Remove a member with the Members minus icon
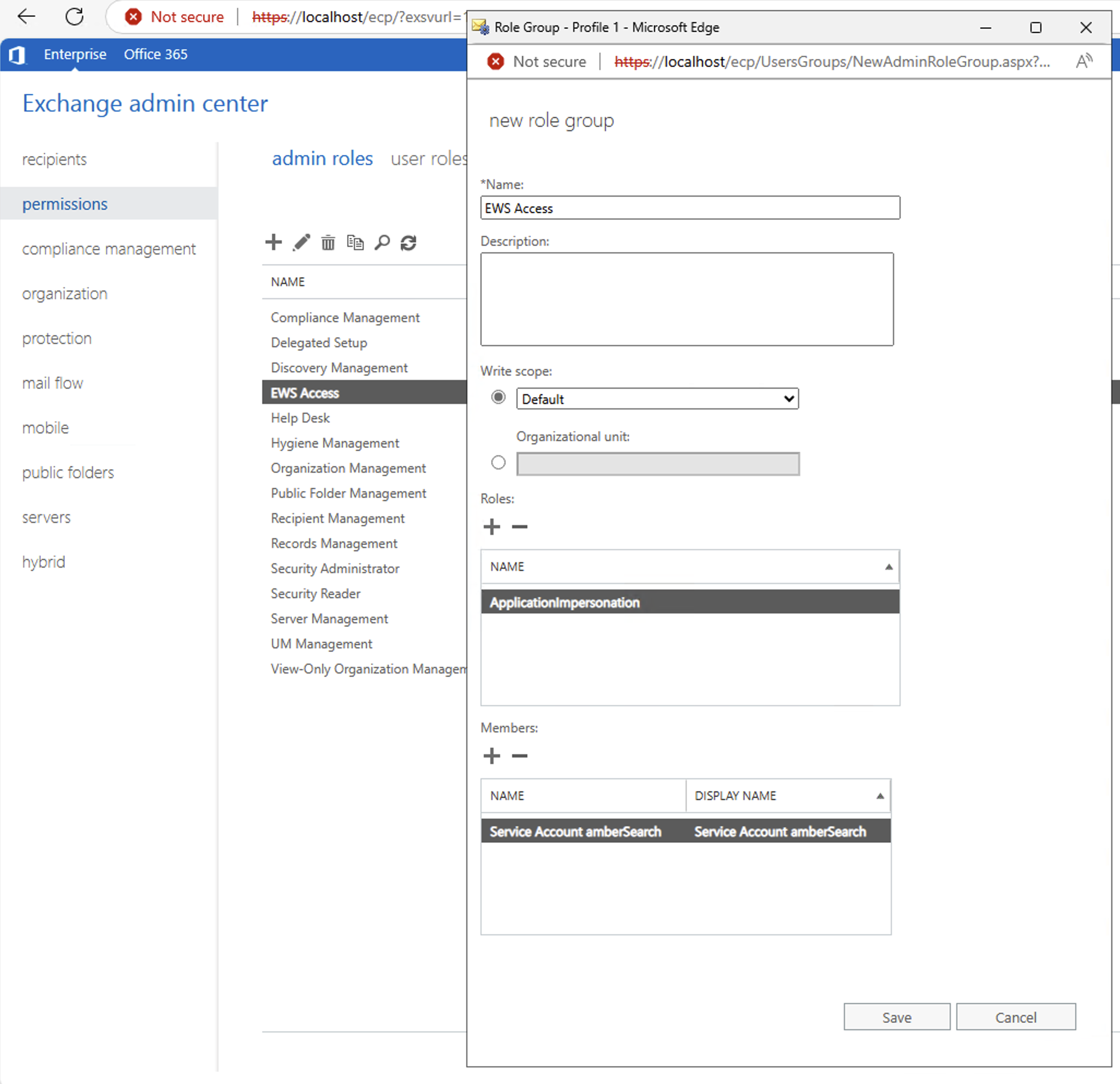The image size is (1120, 1084). point(520,756)
